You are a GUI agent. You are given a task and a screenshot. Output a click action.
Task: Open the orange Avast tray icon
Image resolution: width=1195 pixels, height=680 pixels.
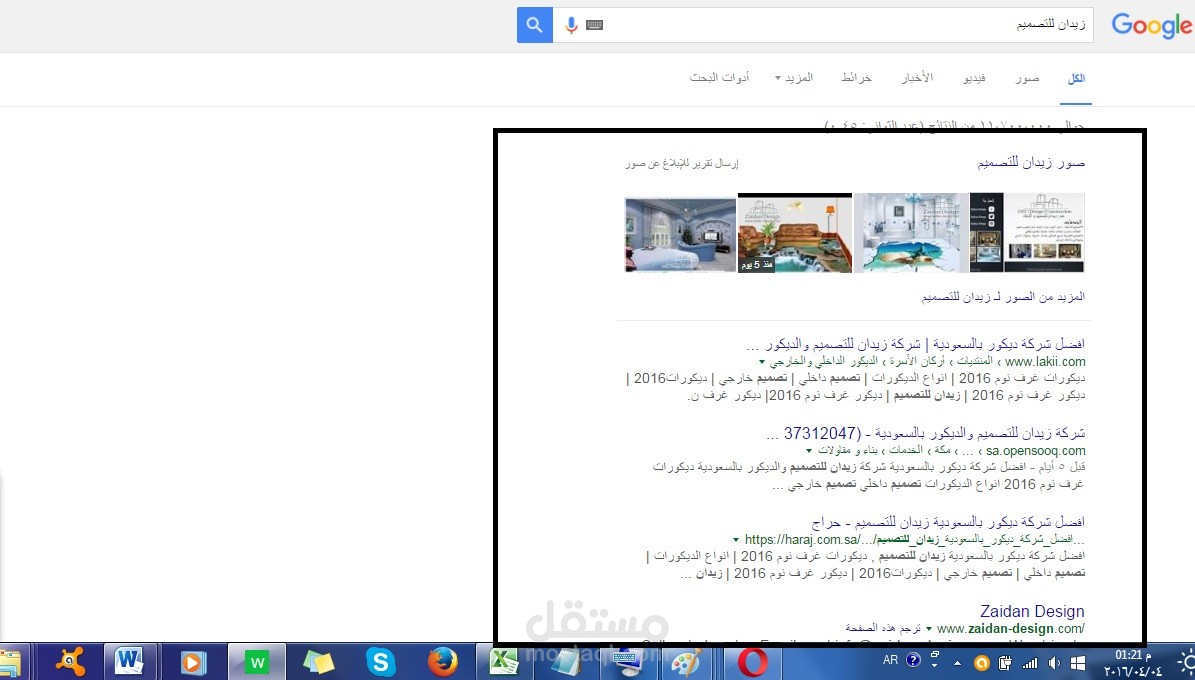click(x=982, y=662)
